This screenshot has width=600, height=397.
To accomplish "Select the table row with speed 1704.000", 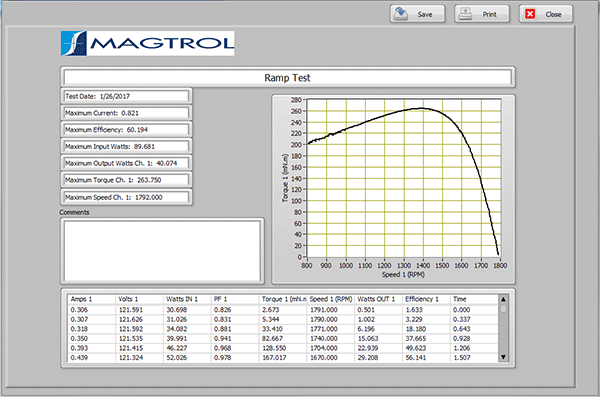I will tap(283, 348).
